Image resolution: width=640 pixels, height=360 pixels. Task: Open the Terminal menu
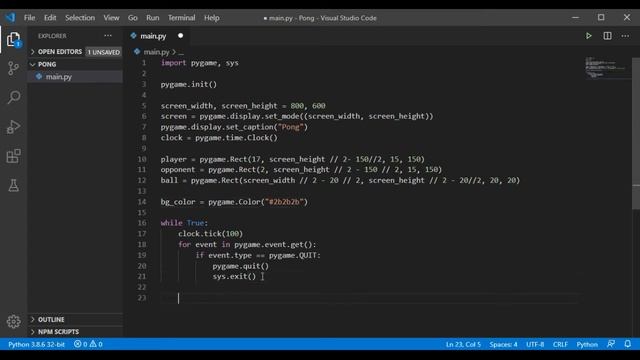point(182,18)
